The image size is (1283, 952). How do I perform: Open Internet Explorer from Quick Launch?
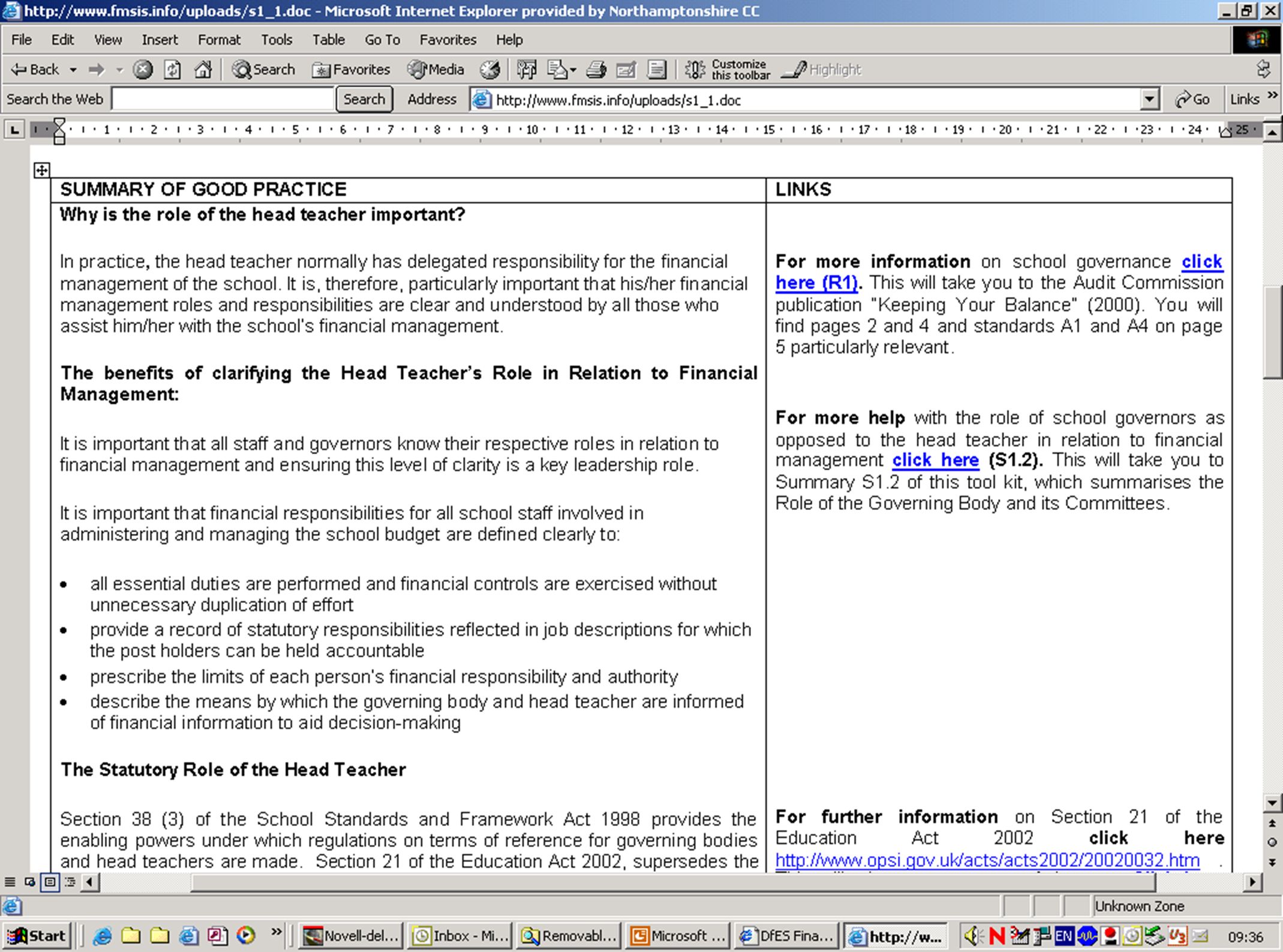(x=103, y=935)
